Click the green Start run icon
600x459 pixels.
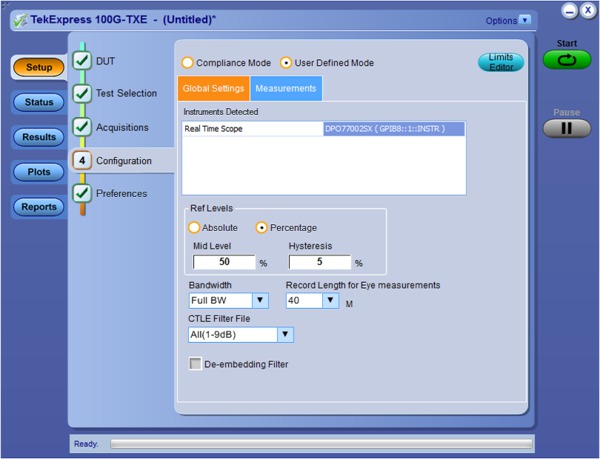567,60
